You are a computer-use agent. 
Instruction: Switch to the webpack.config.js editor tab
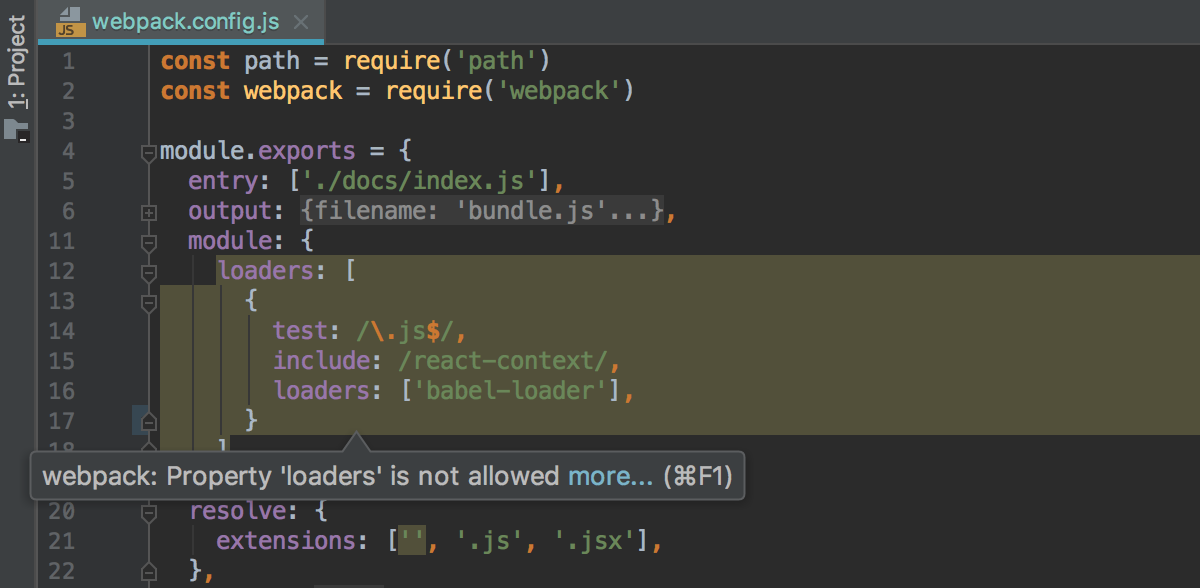coord(180,20)
